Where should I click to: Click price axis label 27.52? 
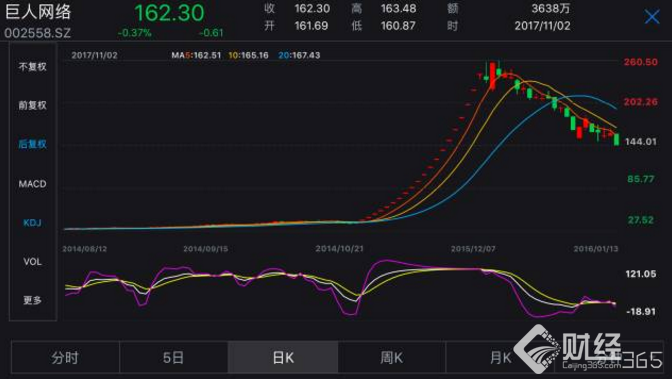[x=641, y=220]
